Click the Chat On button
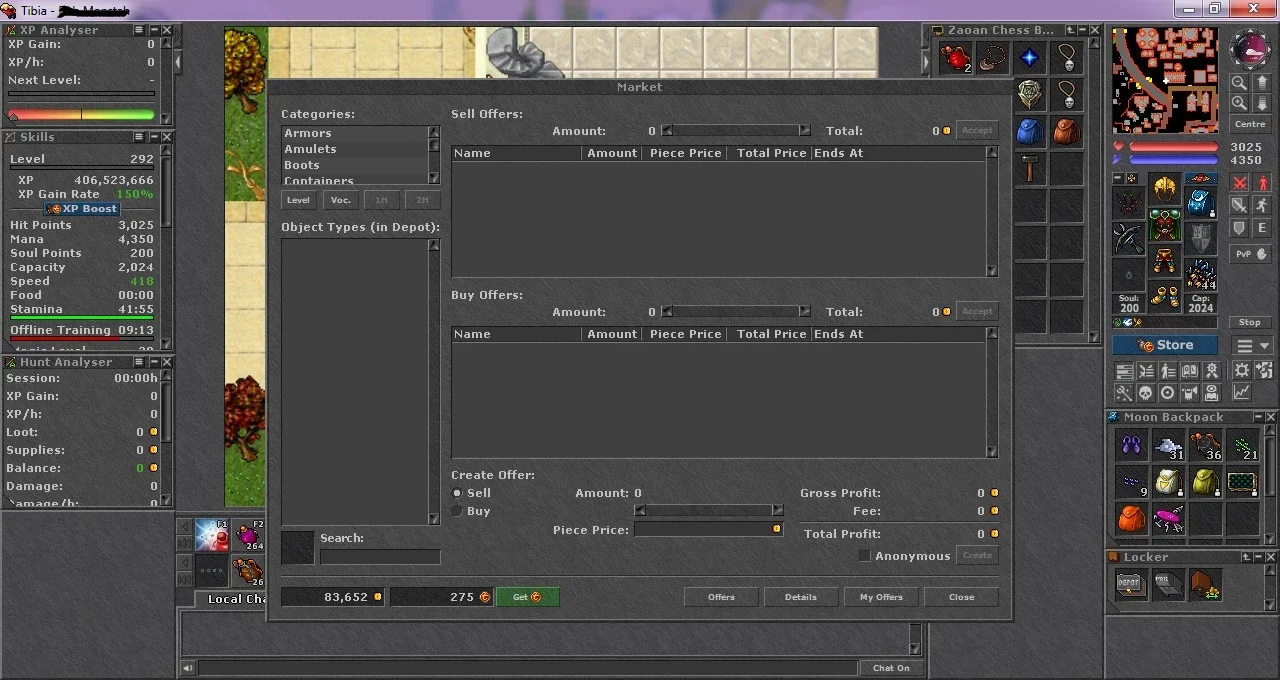This screenshot has height=680, width=1280. click(890, 668)
